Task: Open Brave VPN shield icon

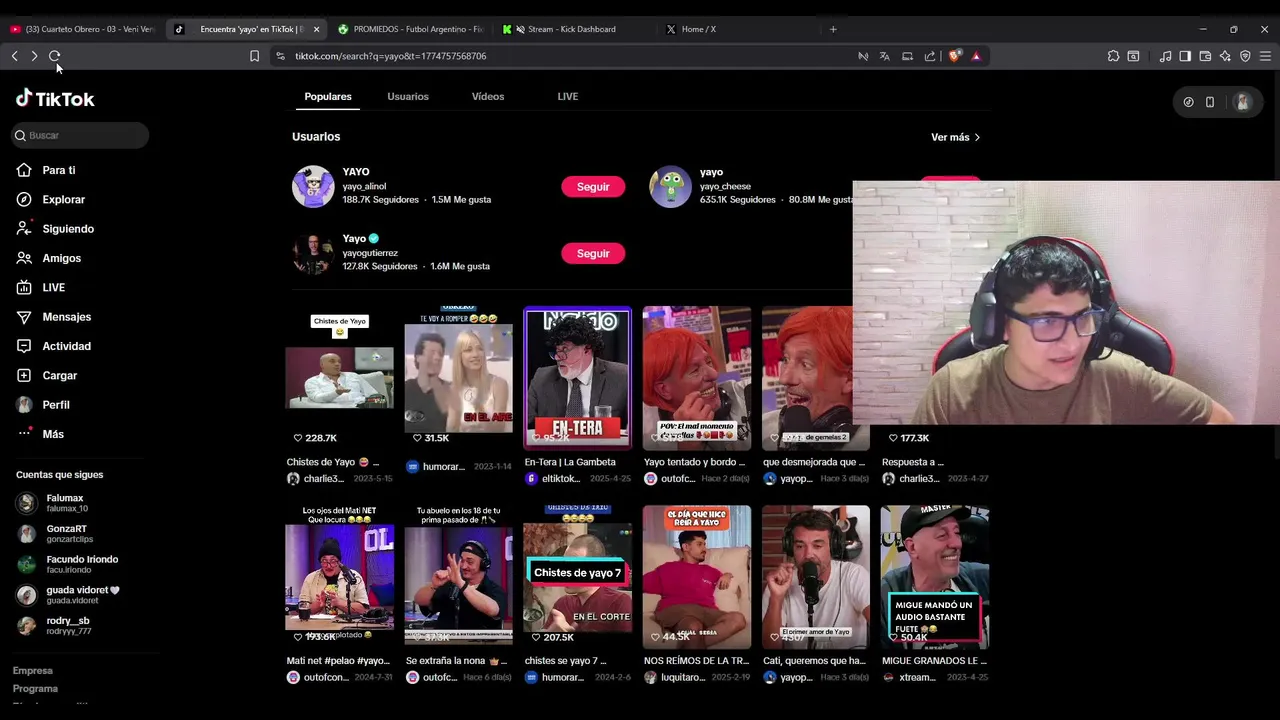Action: [x=1245, y=56]
